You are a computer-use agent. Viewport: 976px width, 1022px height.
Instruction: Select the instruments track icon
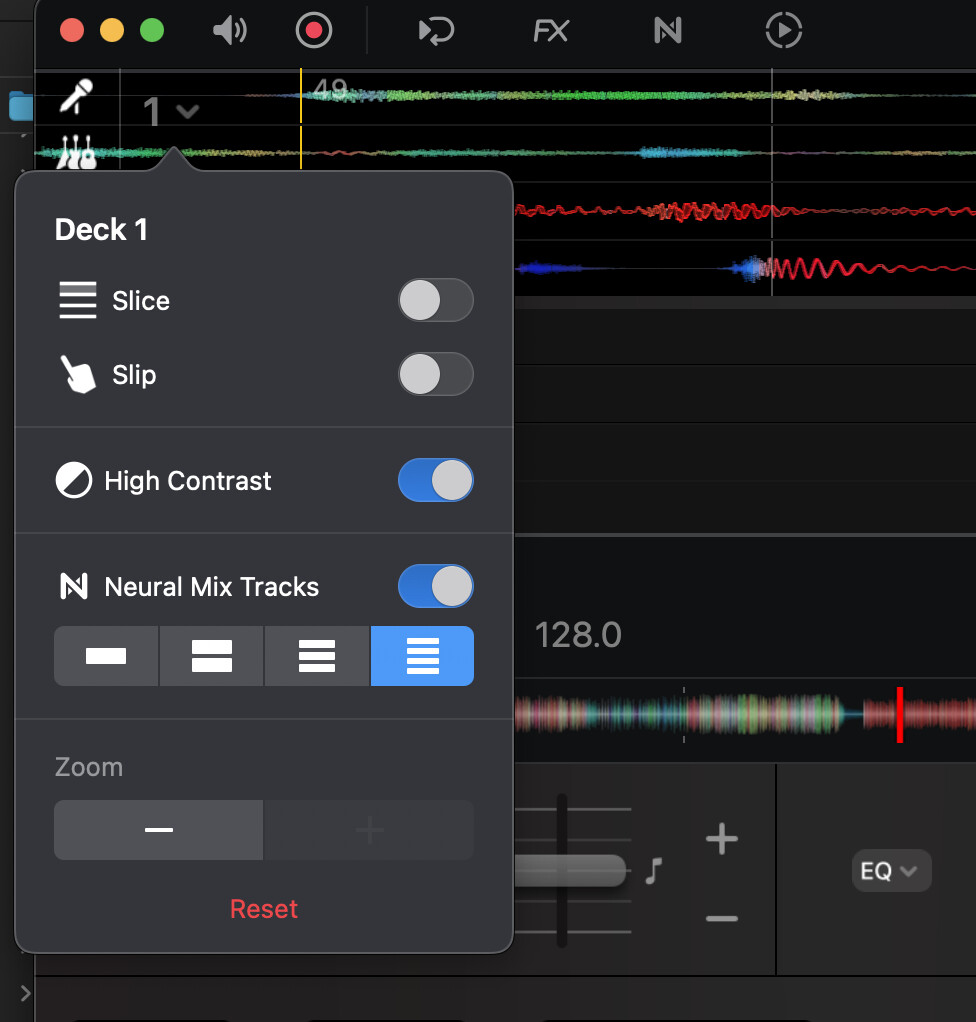pyautogui.click(x=76, y=153)
